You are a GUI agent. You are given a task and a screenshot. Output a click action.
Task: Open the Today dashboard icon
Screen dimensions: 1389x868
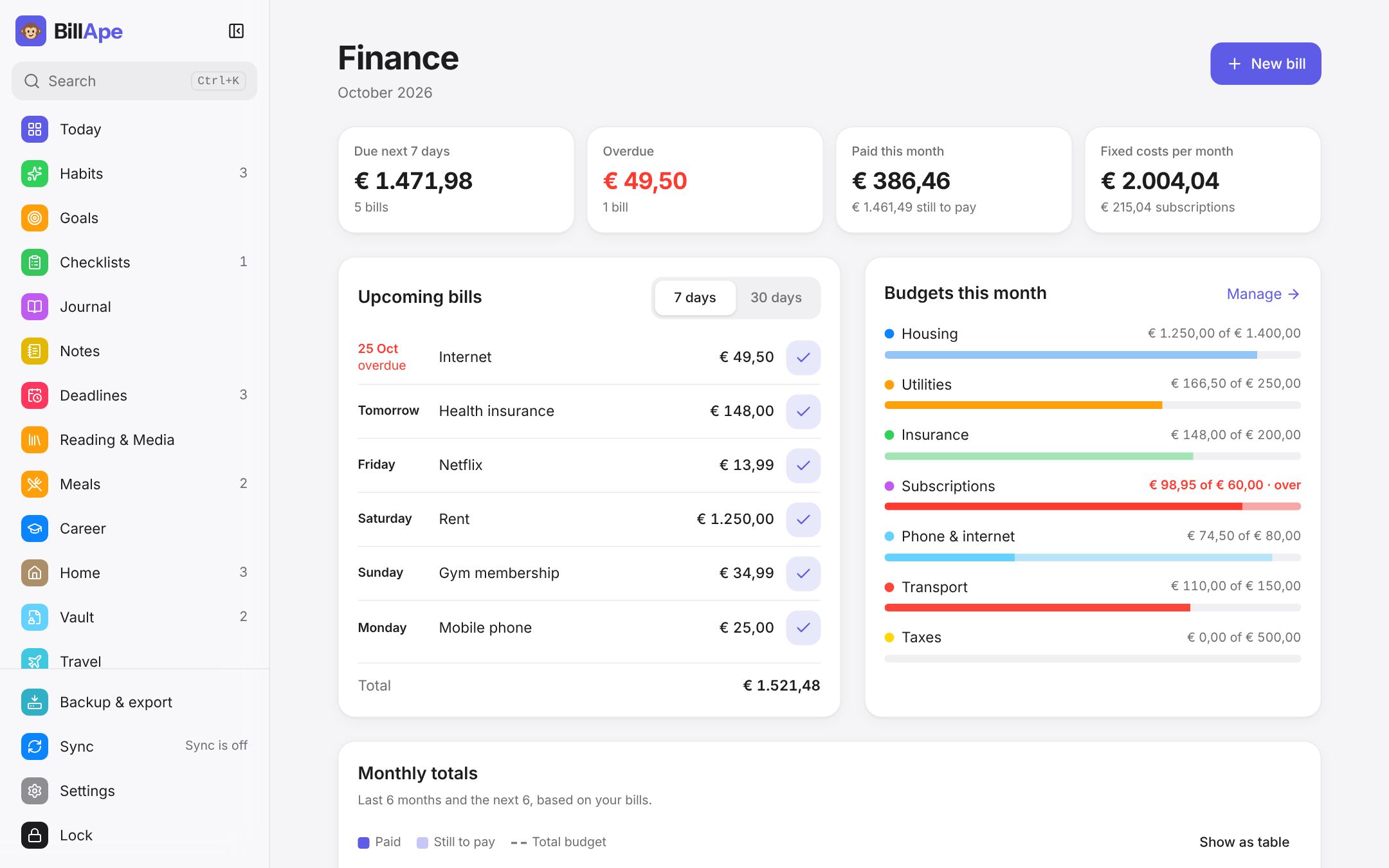pyautogui.click(x=35, y=129)
